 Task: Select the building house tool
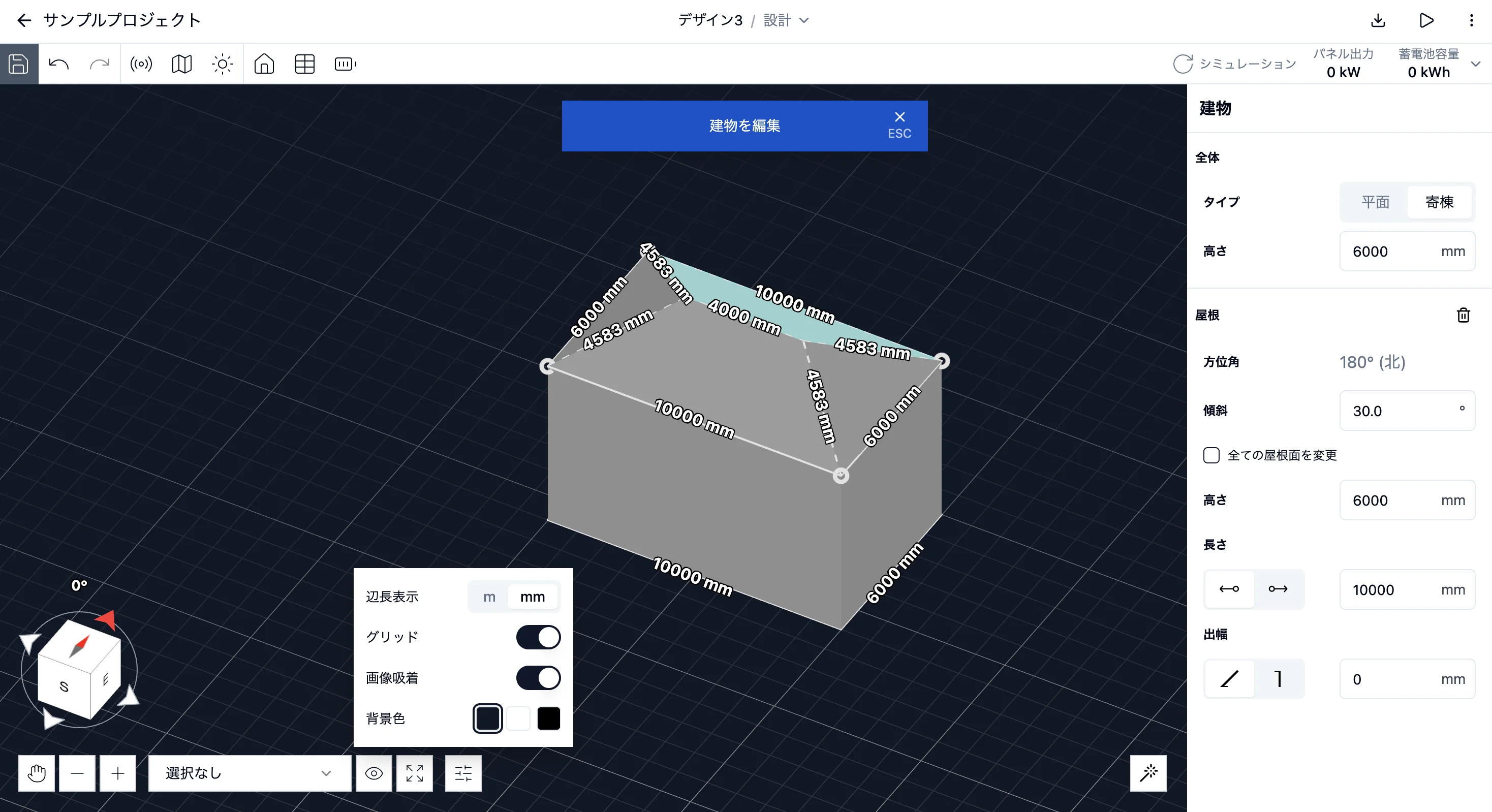pos(264,64)
